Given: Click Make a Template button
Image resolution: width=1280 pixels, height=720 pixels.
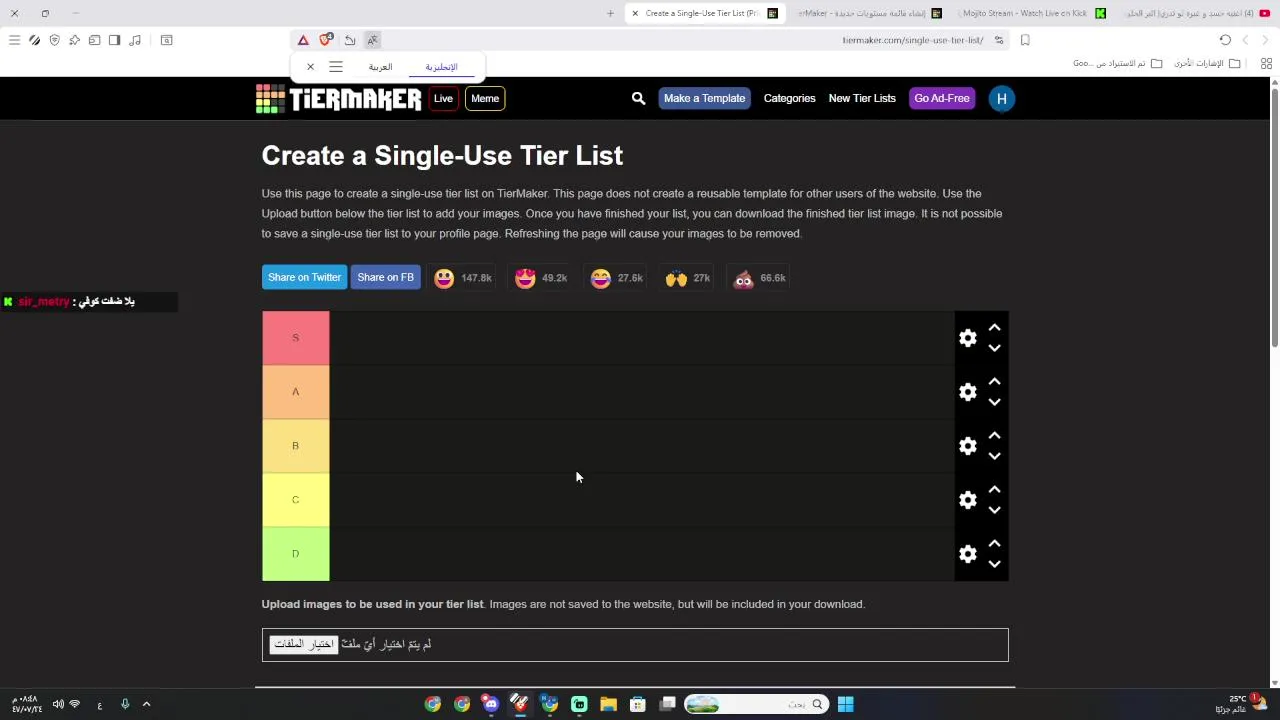Looking at the screenshot, I should click(x=704, y=98).
